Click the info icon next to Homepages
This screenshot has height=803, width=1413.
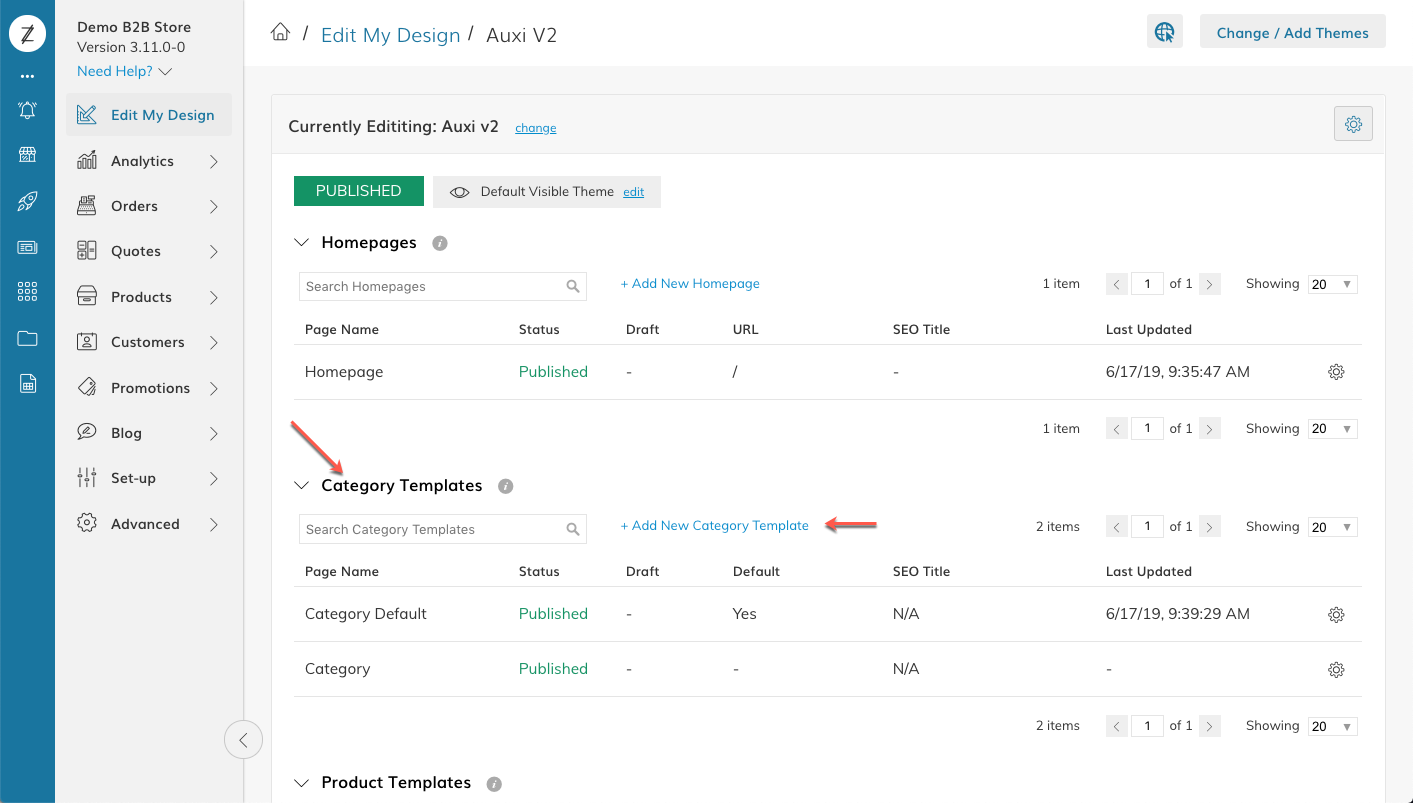440,242
